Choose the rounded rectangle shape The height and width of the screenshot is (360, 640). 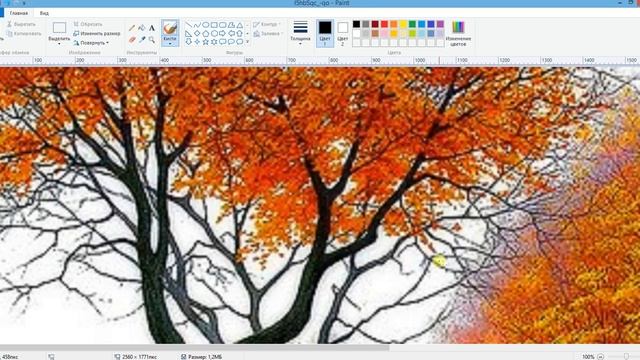(x=223, y=25)
